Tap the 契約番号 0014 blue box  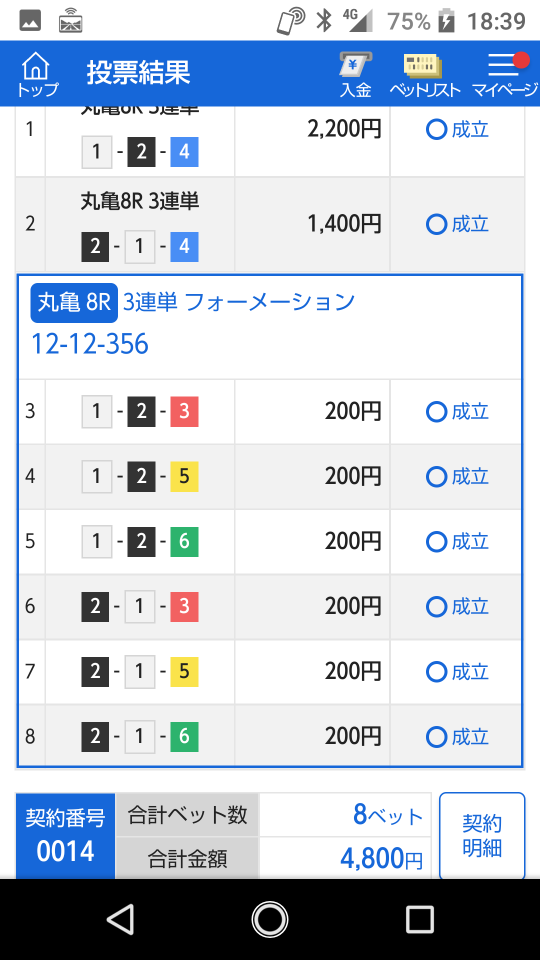coord(66,836)
